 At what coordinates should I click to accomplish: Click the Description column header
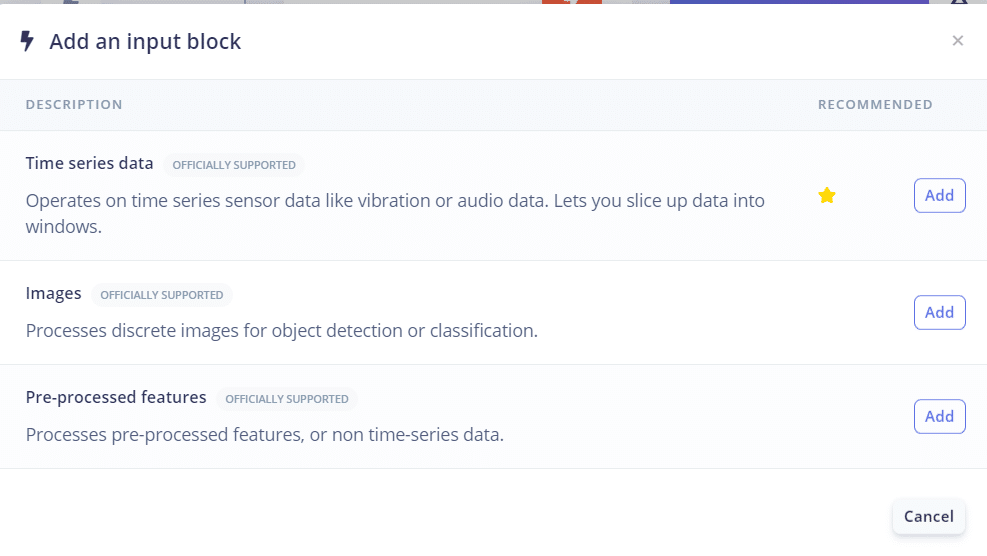point(74,105)
